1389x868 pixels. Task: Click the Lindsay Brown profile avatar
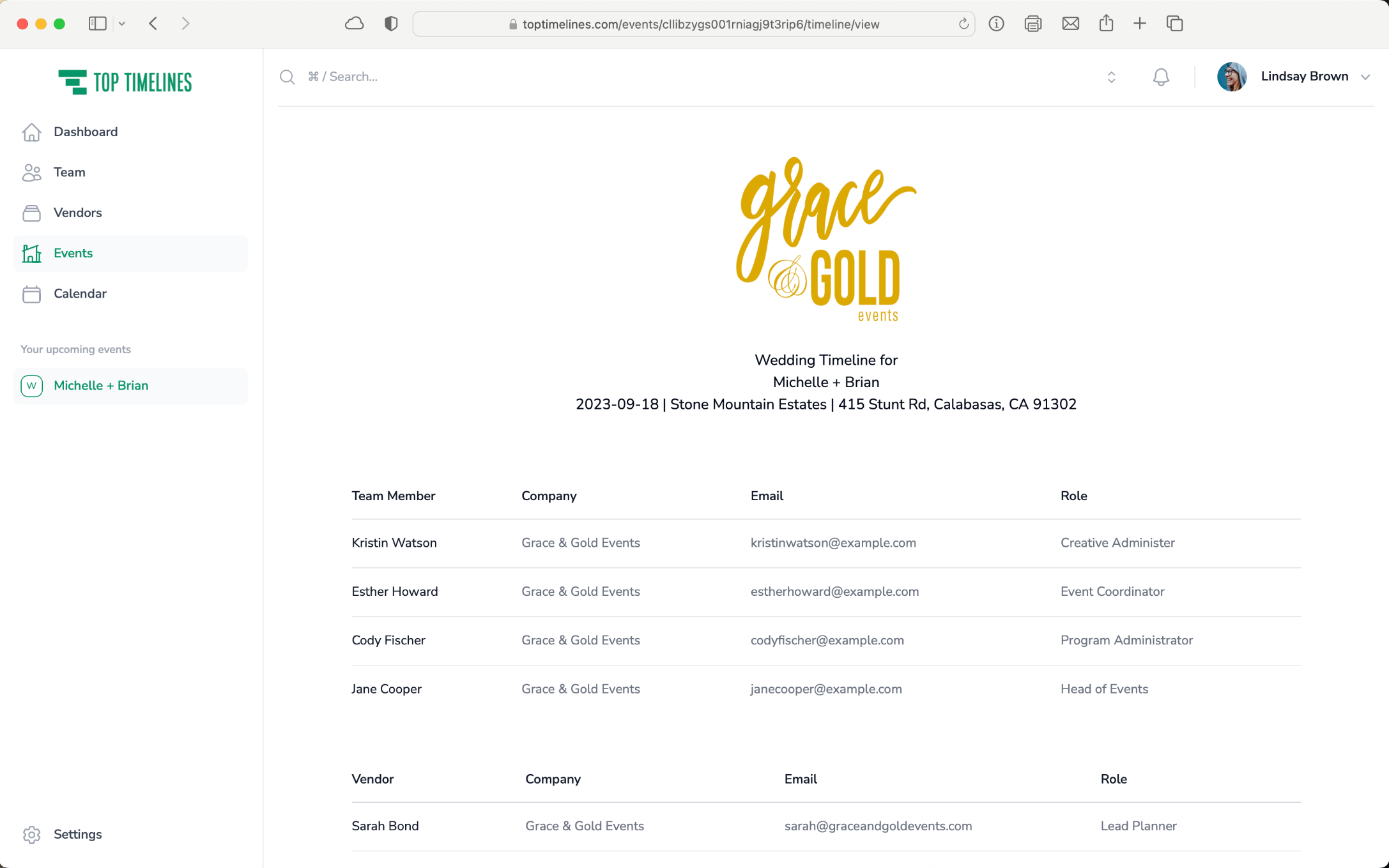(x=1231, y=77)
